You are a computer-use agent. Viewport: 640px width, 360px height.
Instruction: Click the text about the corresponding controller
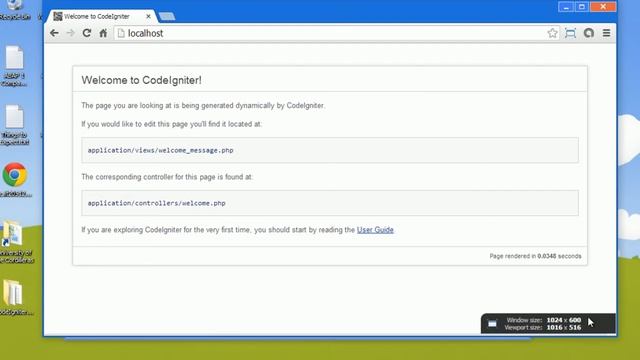[167, 177]
